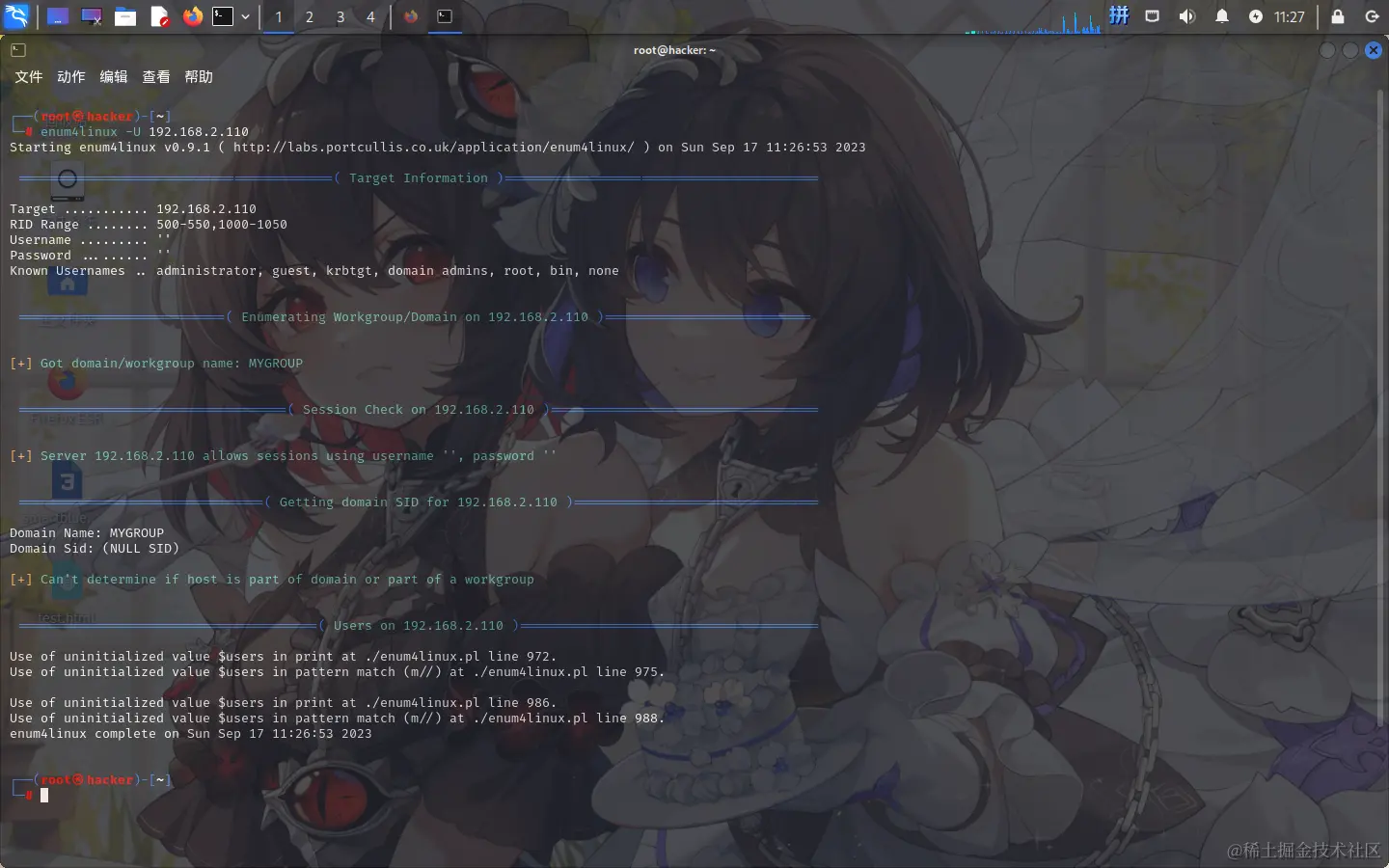Open the volume control icon

1187,16
